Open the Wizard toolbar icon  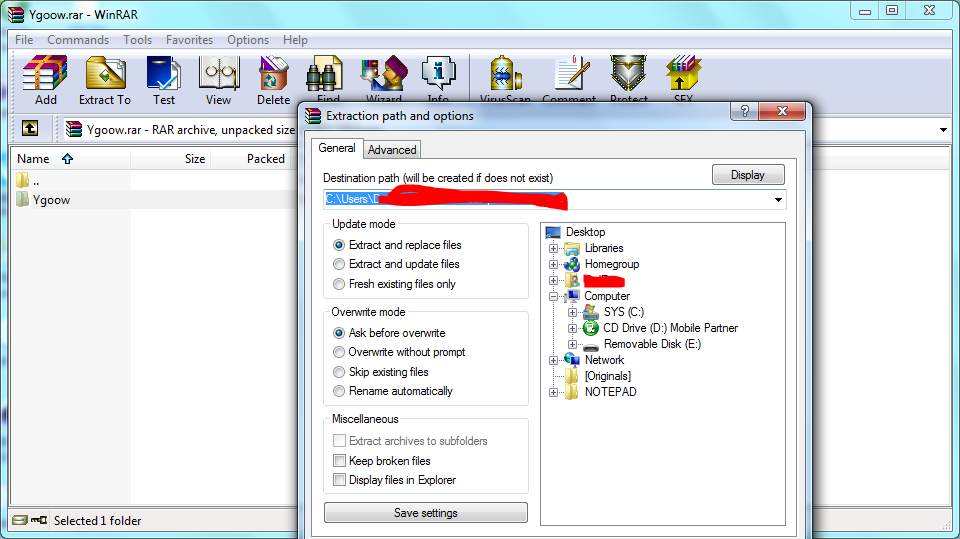pos(384,73)
